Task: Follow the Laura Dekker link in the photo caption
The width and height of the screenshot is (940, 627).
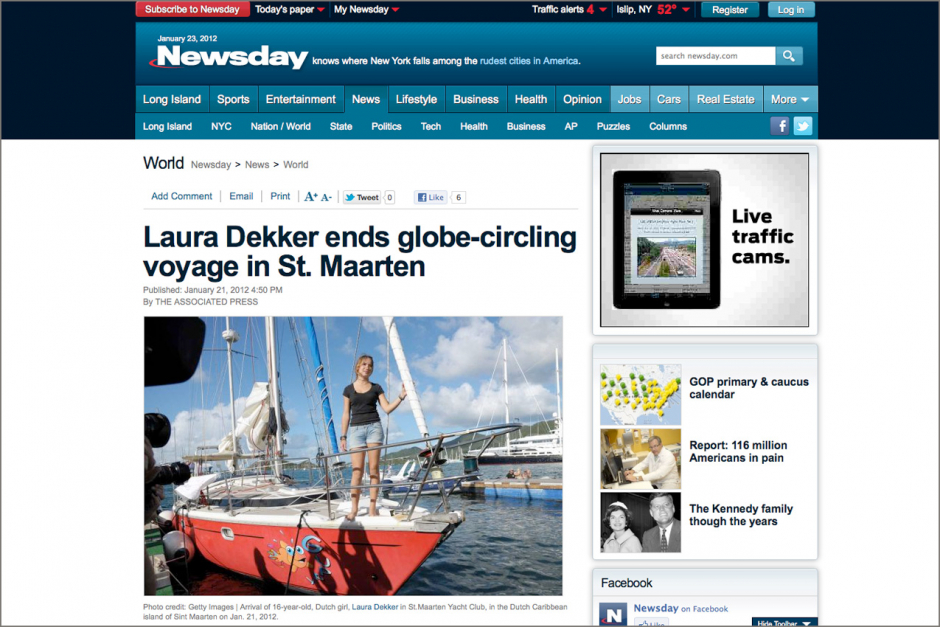Action: click(x=375, y=607)
